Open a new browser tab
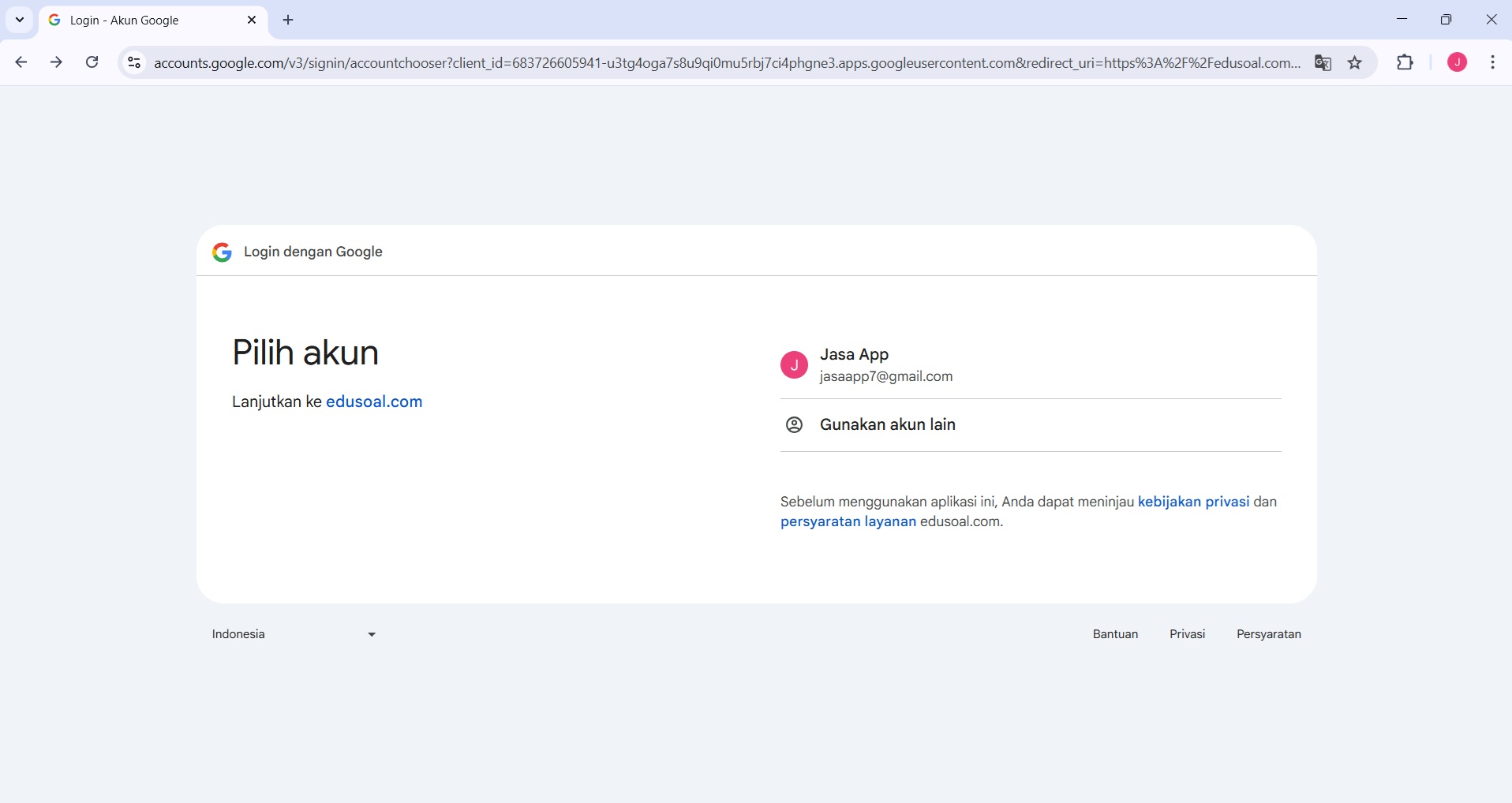 point(287,20)
